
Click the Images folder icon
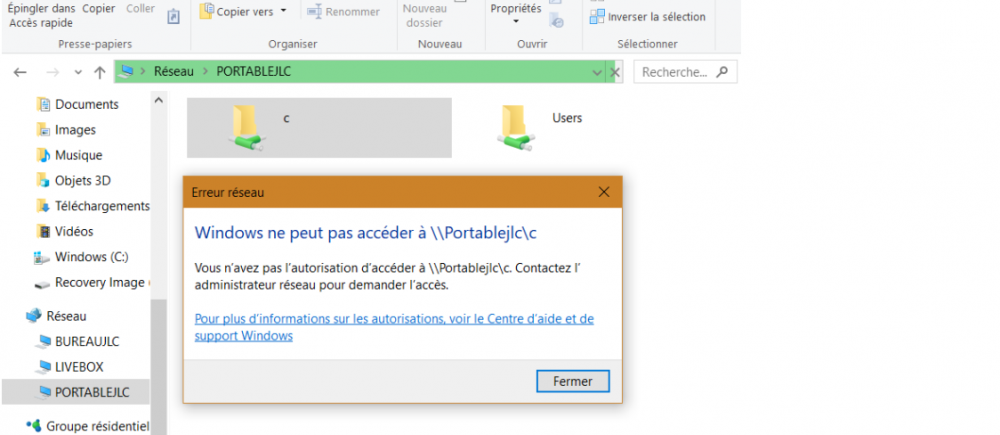click(43, 129)
